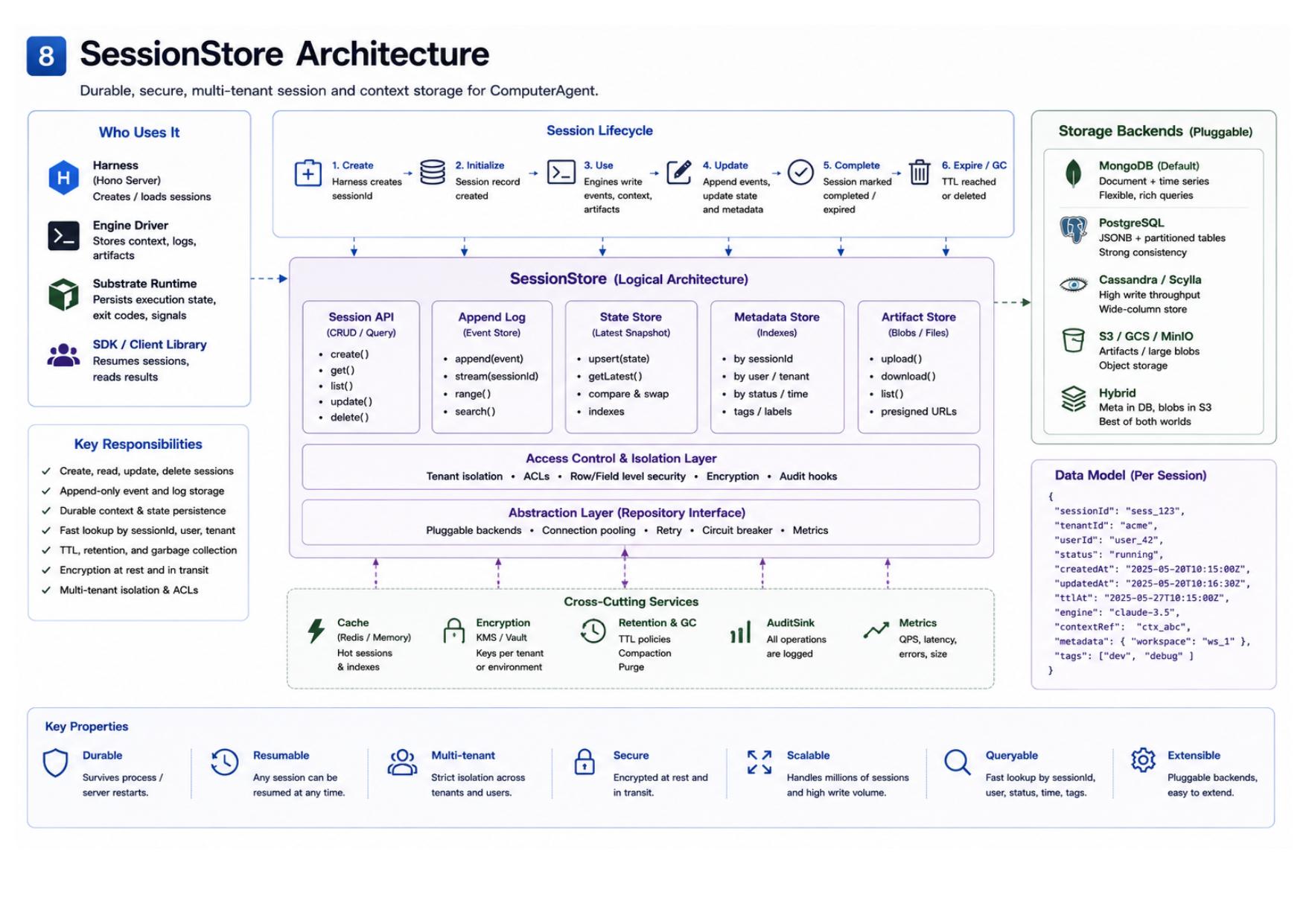1306x924 pixels.
Task: Click the Multi-tenant users icon
Action: [x=402, y=762]
